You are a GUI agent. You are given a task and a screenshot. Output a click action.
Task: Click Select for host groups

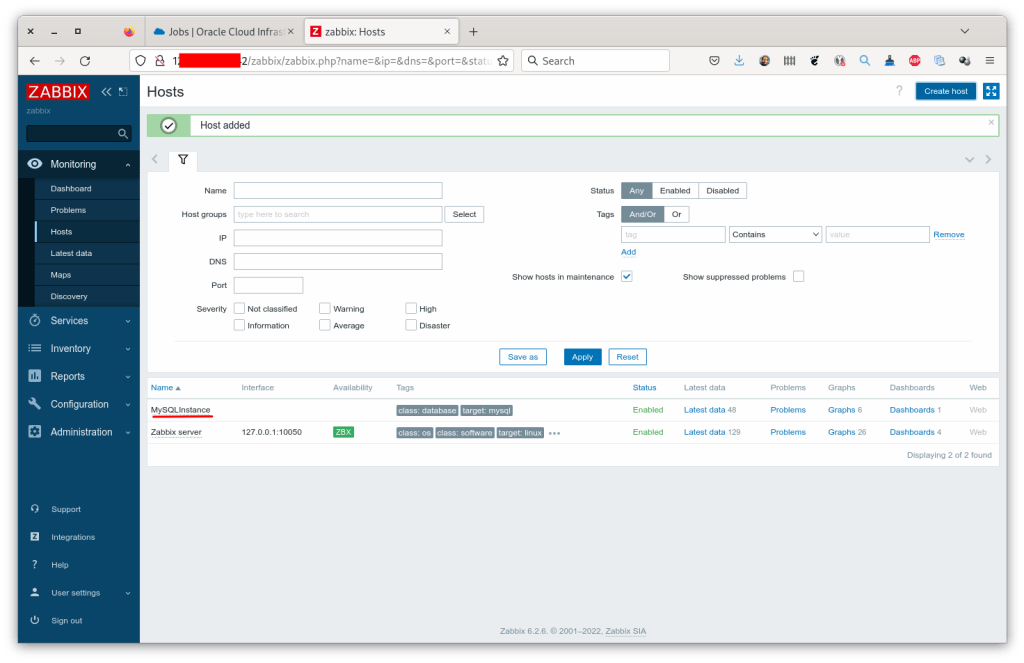[464, 214]
